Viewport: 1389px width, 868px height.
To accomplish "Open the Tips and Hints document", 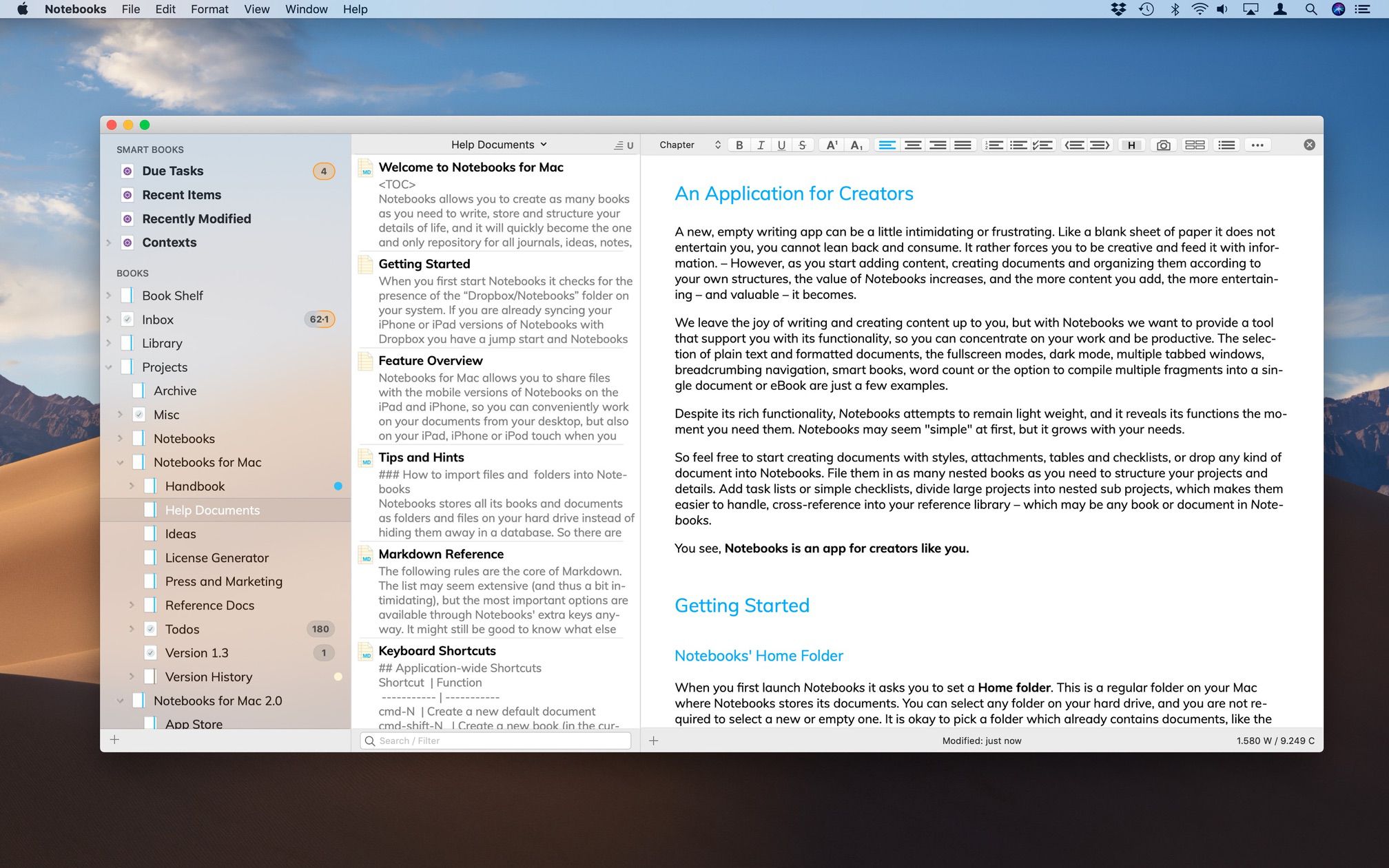I will pyautogui.click(x=496, y=494).
